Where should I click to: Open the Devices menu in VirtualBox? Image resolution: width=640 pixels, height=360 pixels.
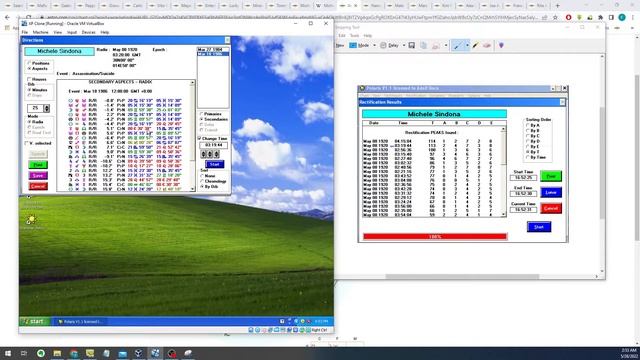[x=88, y=32]
